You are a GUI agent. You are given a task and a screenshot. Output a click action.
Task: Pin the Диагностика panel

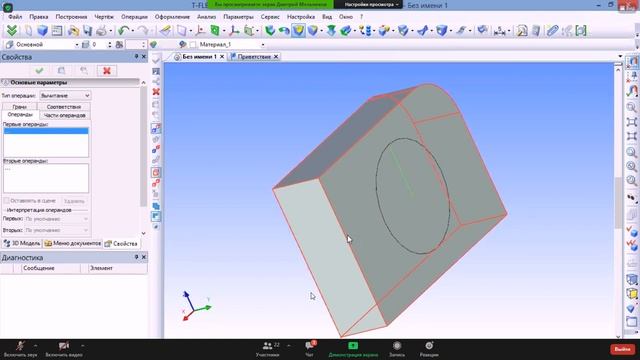136,257
